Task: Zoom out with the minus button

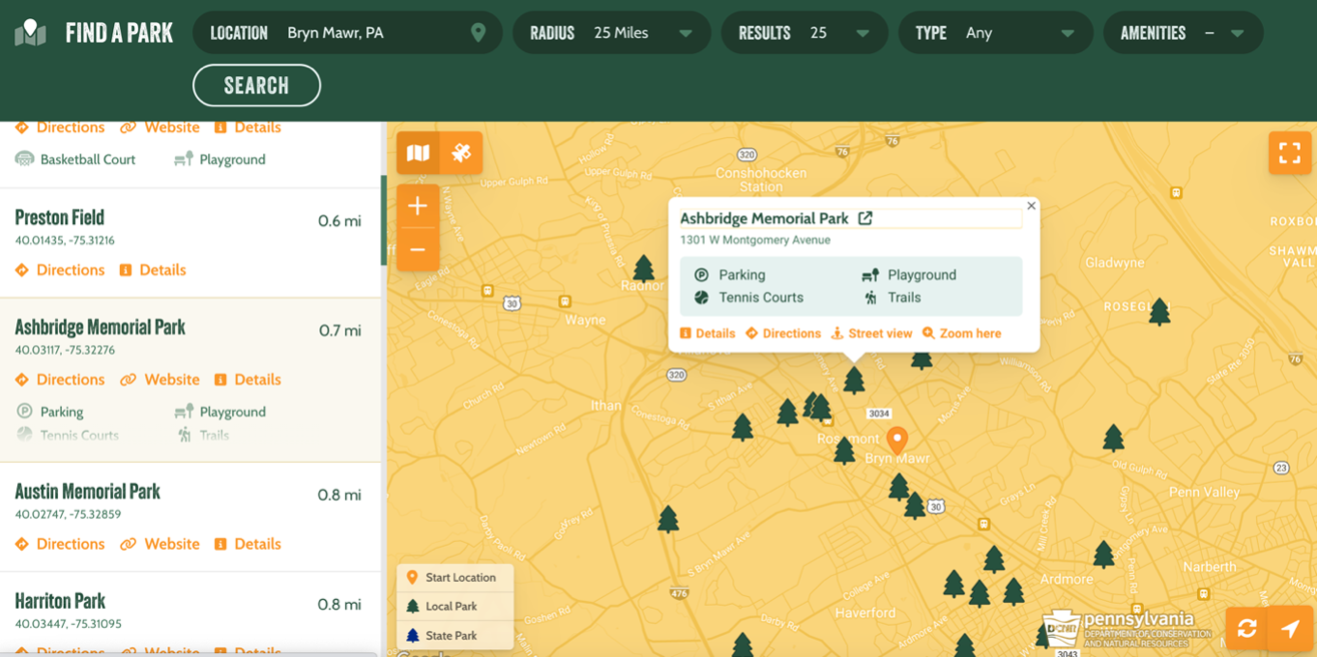Action: click(x=418, y=250)
